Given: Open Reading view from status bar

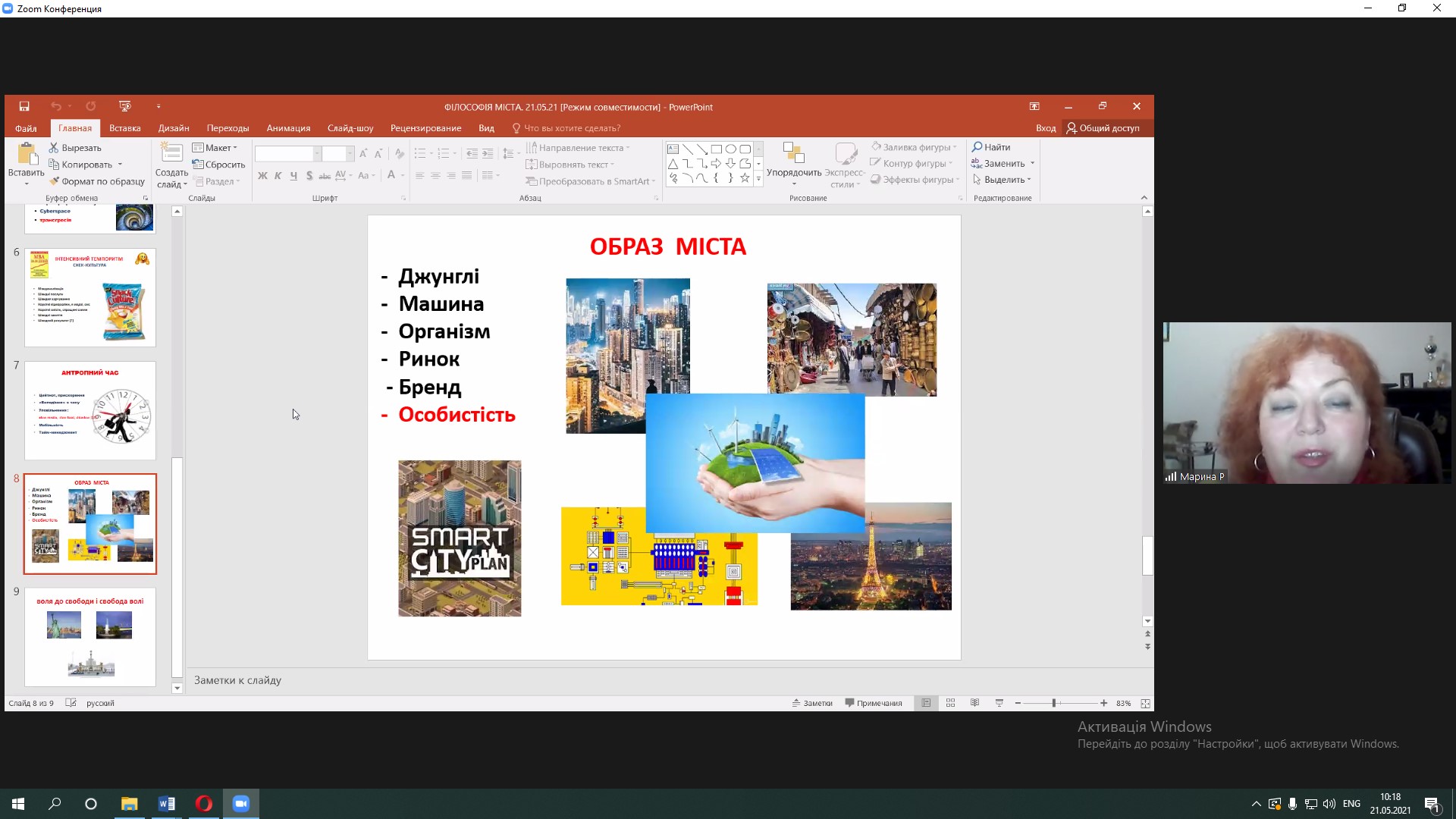Looking at the screenshot, I should click(974, 703).
